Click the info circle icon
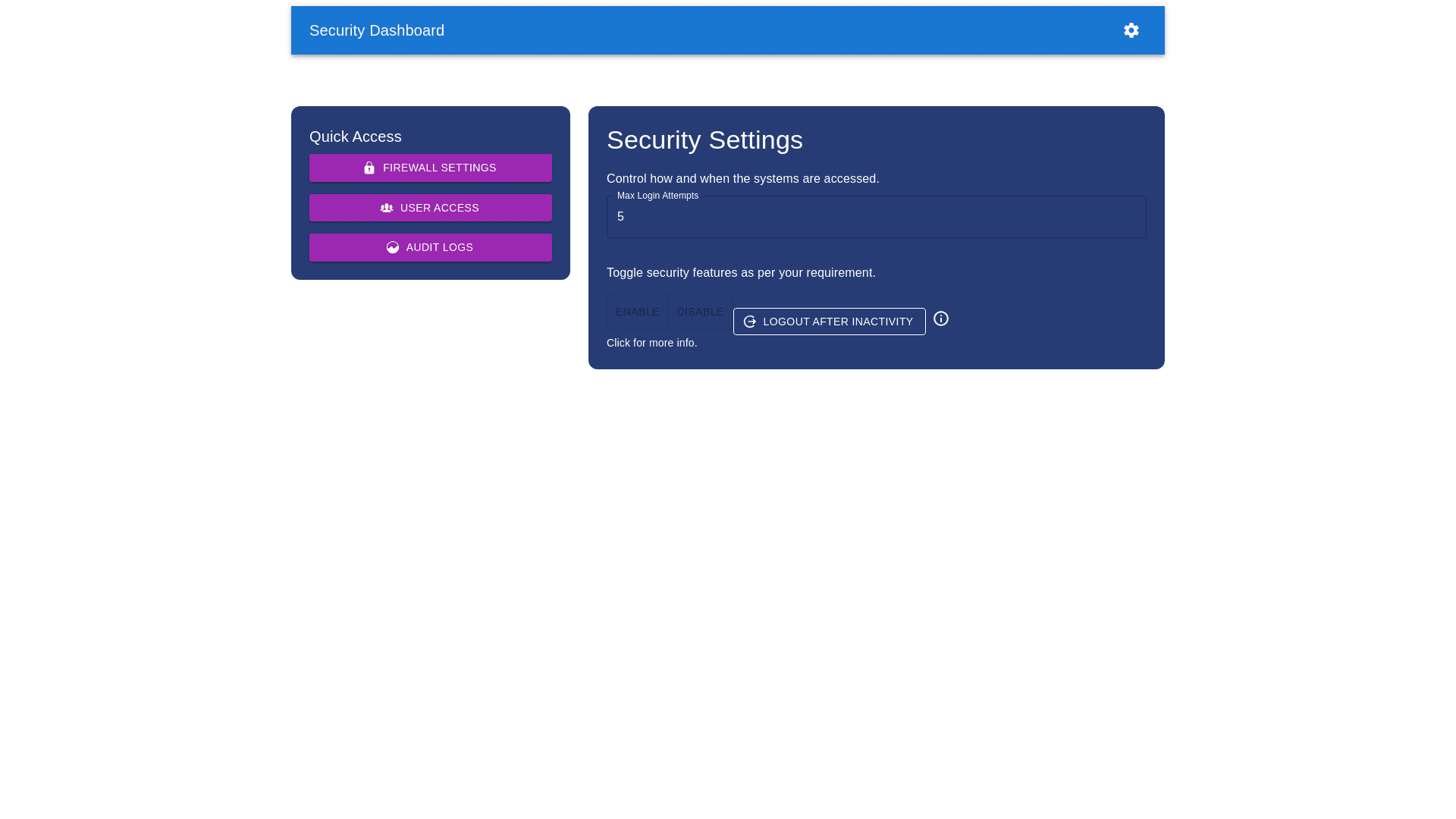 (x=940, y=318)
